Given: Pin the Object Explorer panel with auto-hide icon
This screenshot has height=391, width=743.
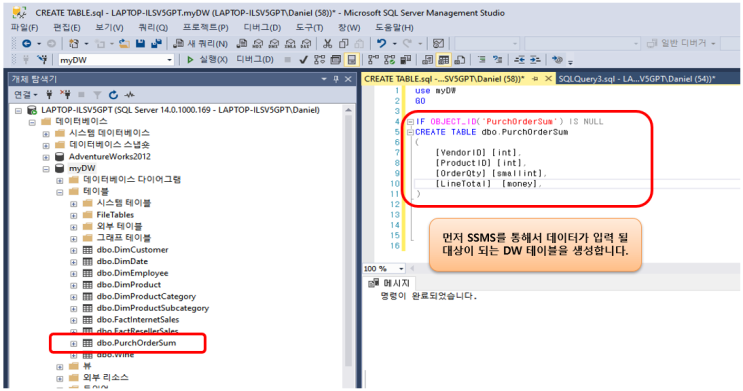Looking at the screenshot, I should coord(336,79).
